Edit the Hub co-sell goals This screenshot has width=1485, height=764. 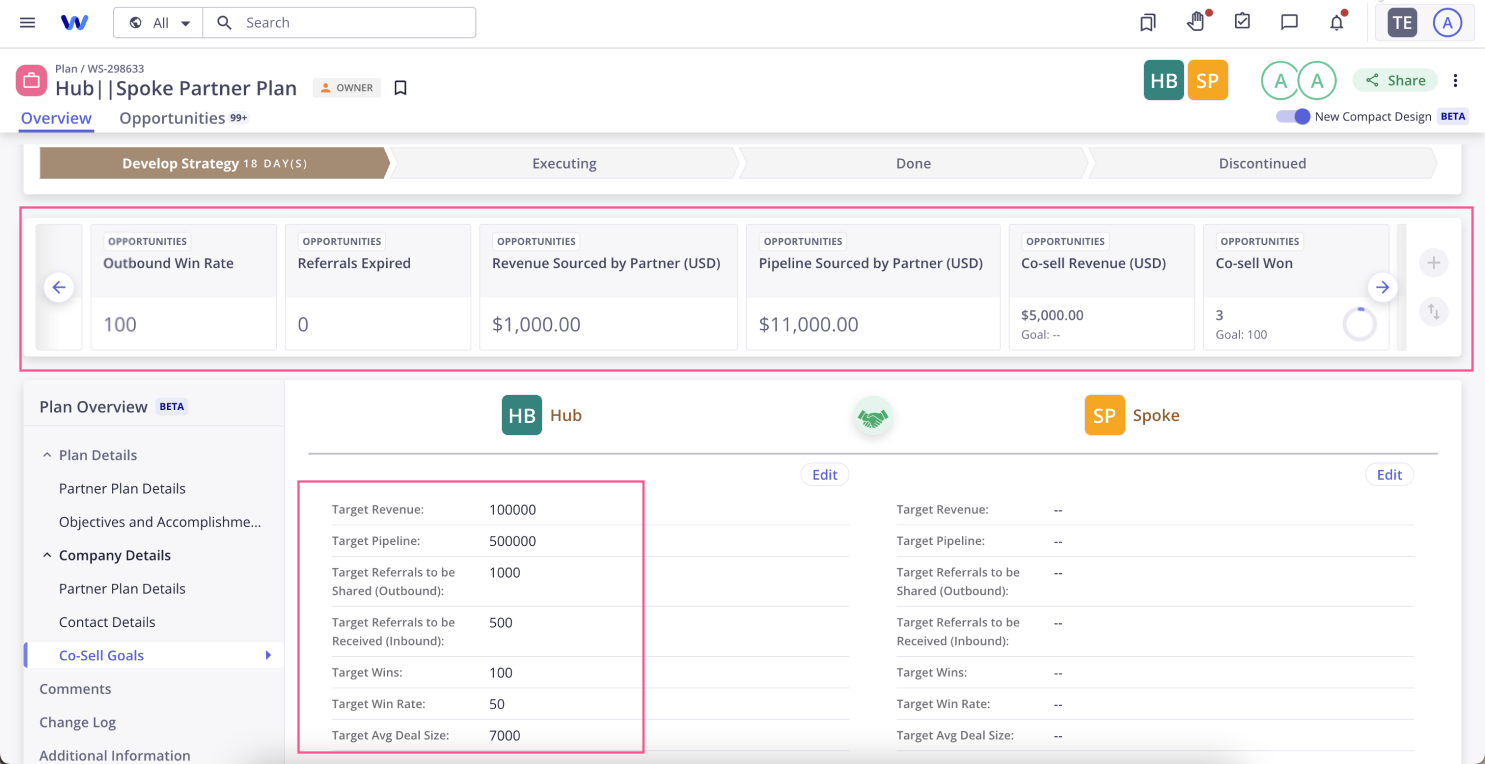[825, 475]
